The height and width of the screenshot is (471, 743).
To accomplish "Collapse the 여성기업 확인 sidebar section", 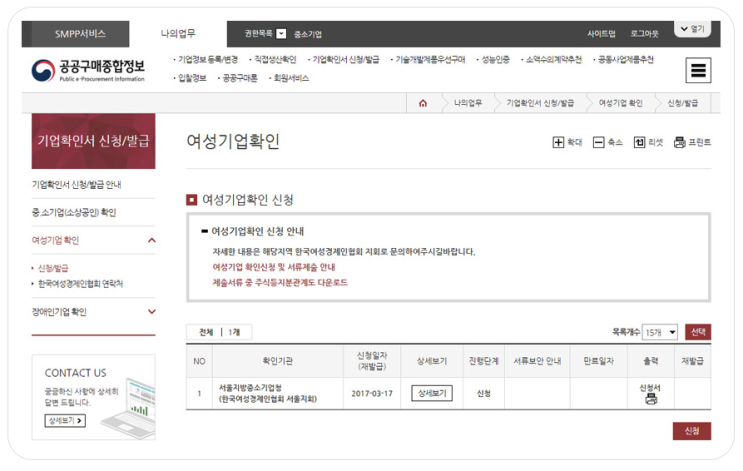I will click(x=152, y=240).
